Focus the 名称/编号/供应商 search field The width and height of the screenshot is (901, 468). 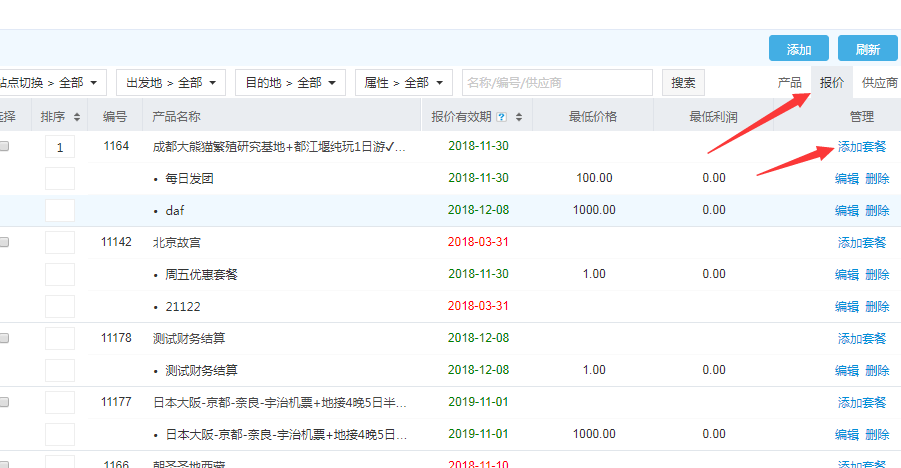(x=557, y=82)
